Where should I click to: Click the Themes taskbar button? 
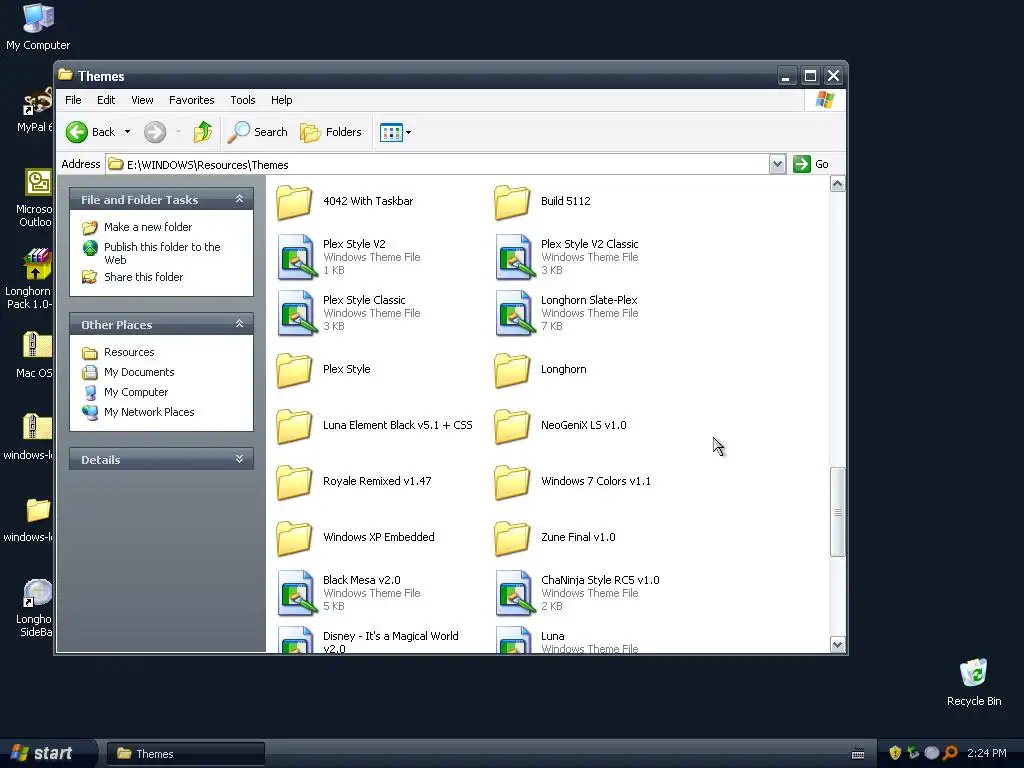coord(185,754)
